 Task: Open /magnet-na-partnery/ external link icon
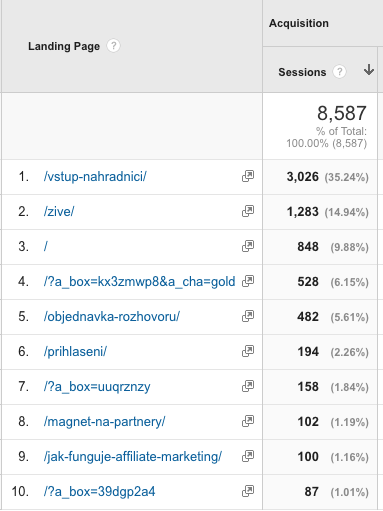coord(248,421)
